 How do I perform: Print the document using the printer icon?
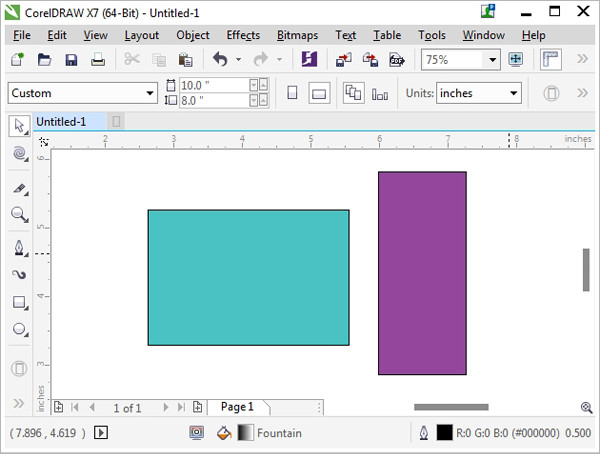[x=98, y=60]
